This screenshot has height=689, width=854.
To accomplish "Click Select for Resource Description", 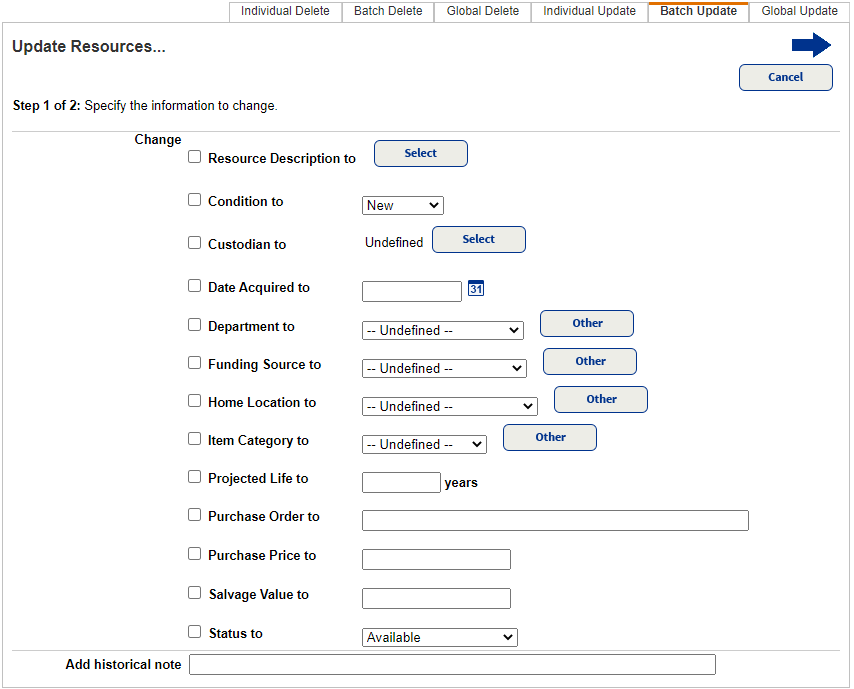I will pos(420,153).
